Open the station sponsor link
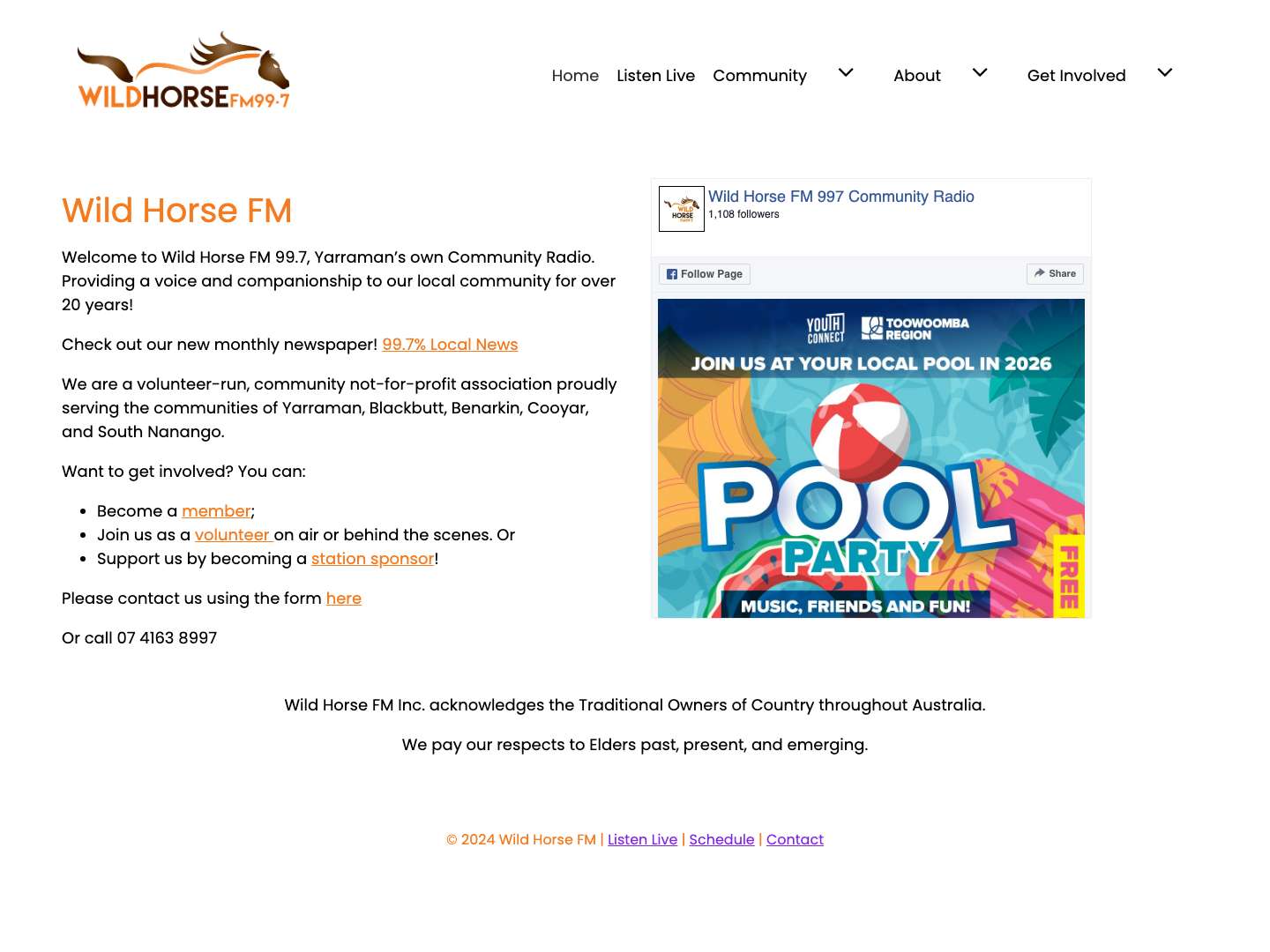The image size is (1270, 952). (372, 559)
